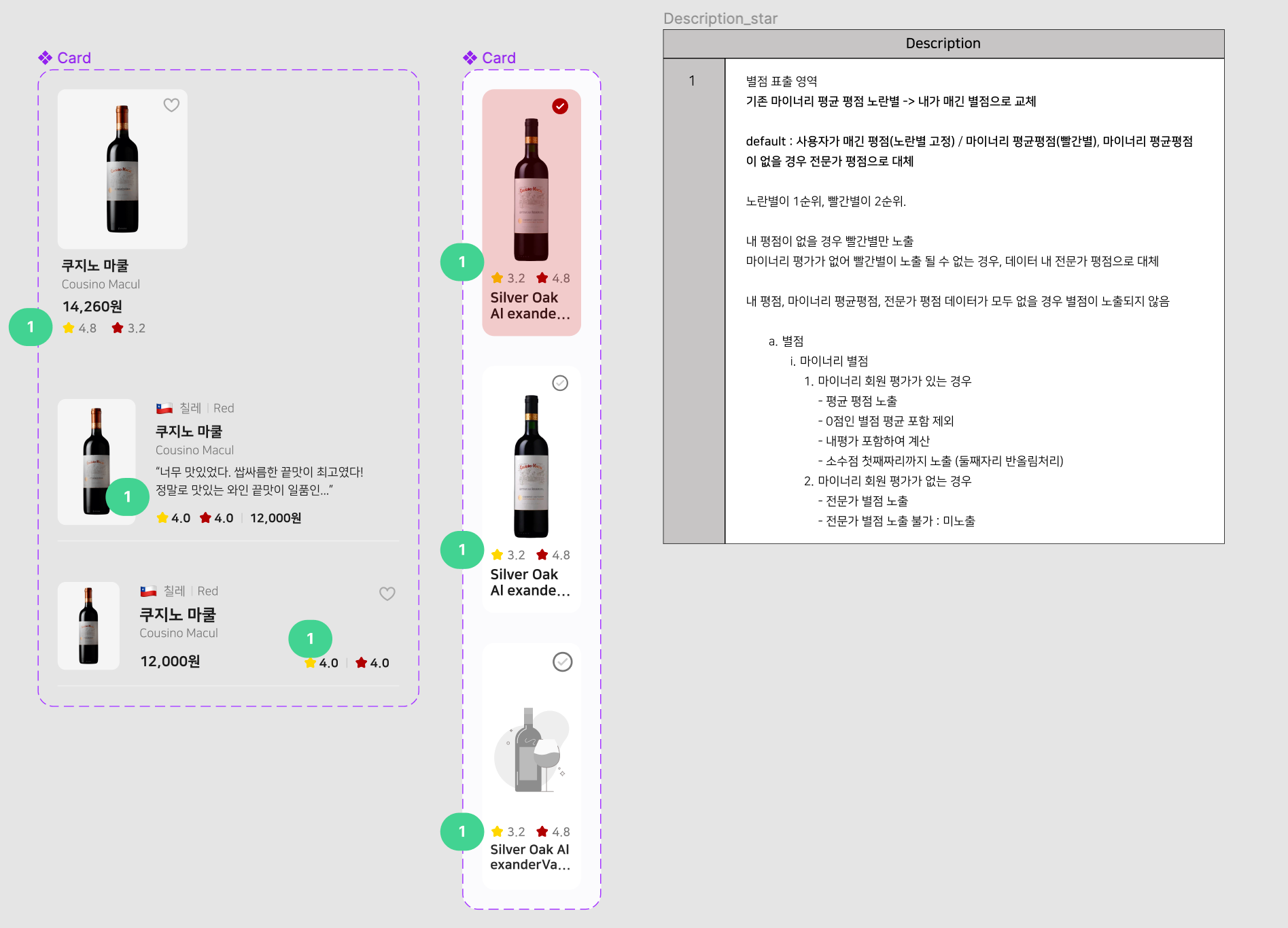Click the 별점 표출 영역 heading in description
The width and height of the screenshot is (1288, 928).
pyautogui.click(x=782, y=81)
